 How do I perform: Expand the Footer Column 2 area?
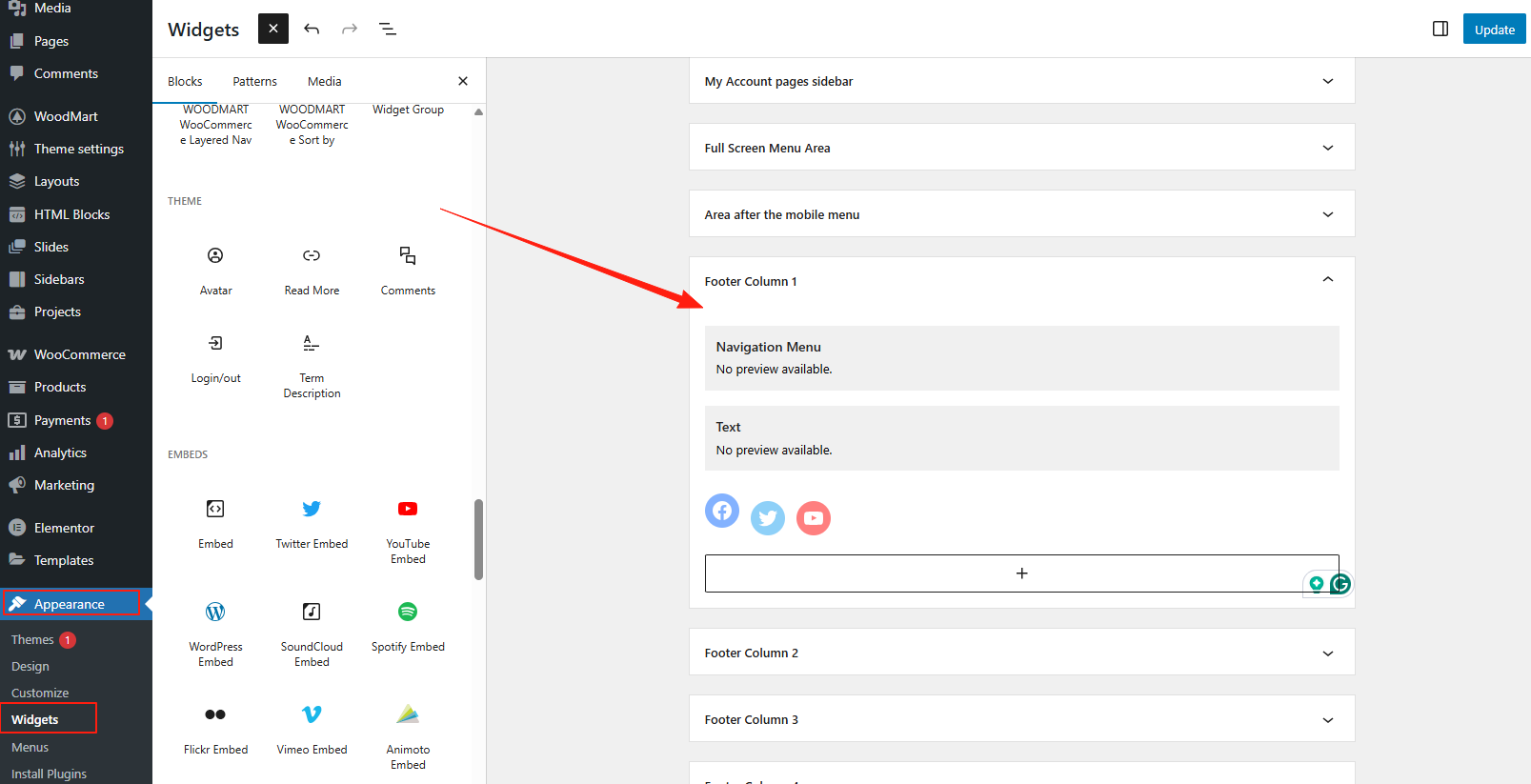pyautogui.click(x=1327, y=653)
